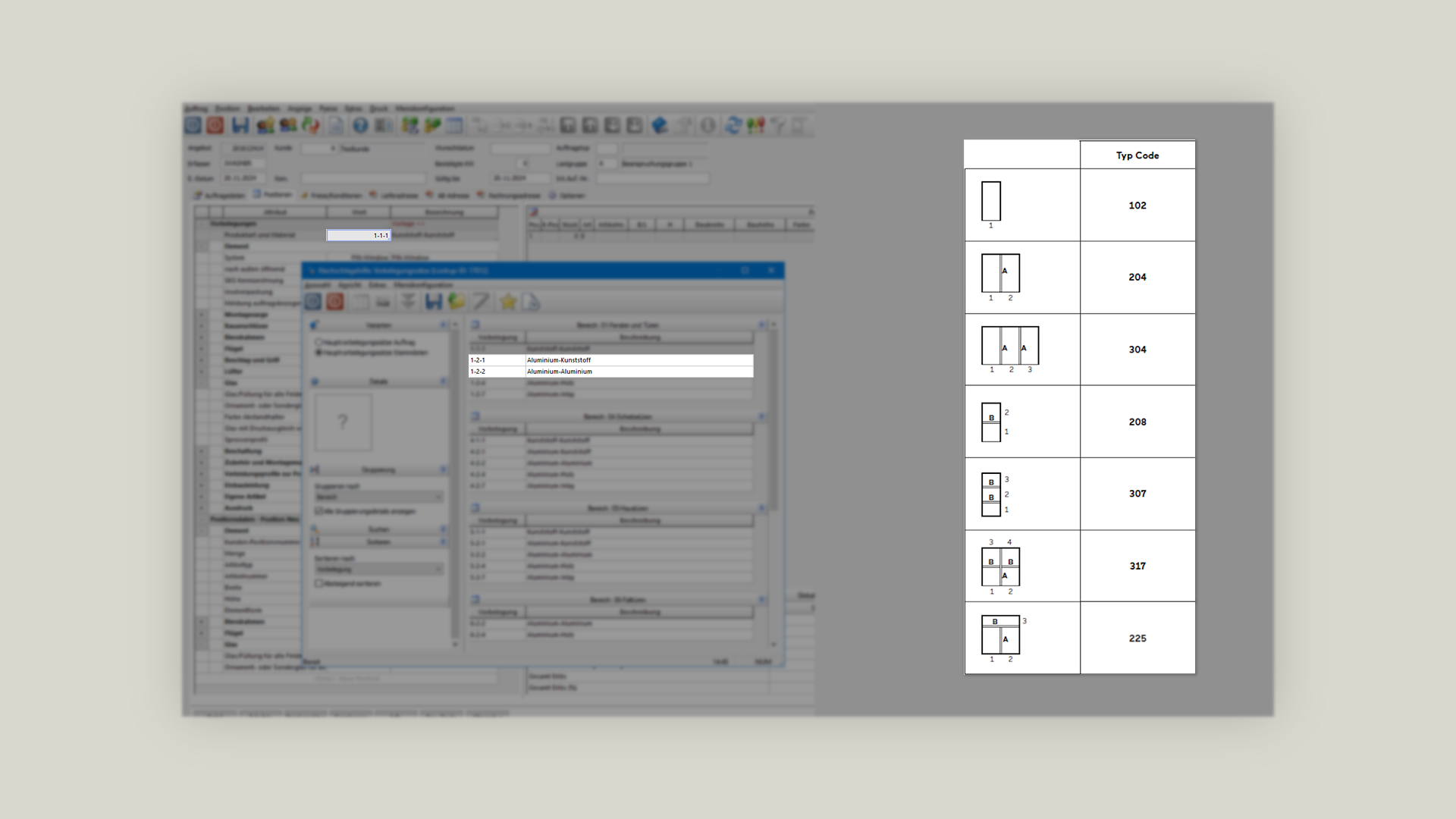1456x819 pixels.
Task: Click the save floppy icon in lookup dialog
Action: point(433,302)
